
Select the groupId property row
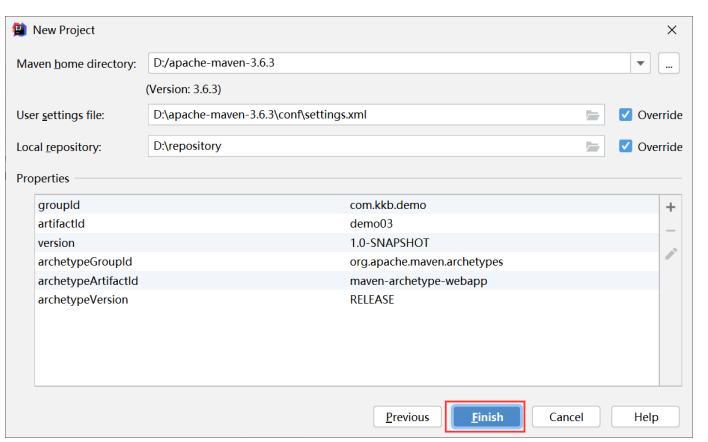[x=347, y=205]
